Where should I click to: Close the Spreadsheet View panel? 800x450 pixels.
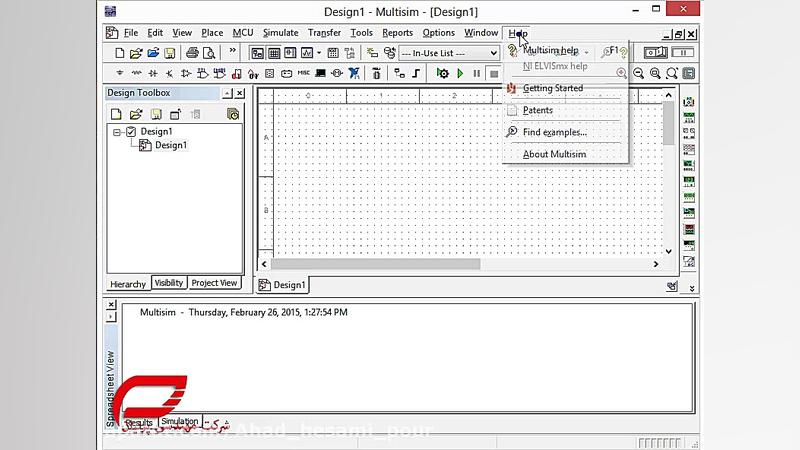pos(111,305)
